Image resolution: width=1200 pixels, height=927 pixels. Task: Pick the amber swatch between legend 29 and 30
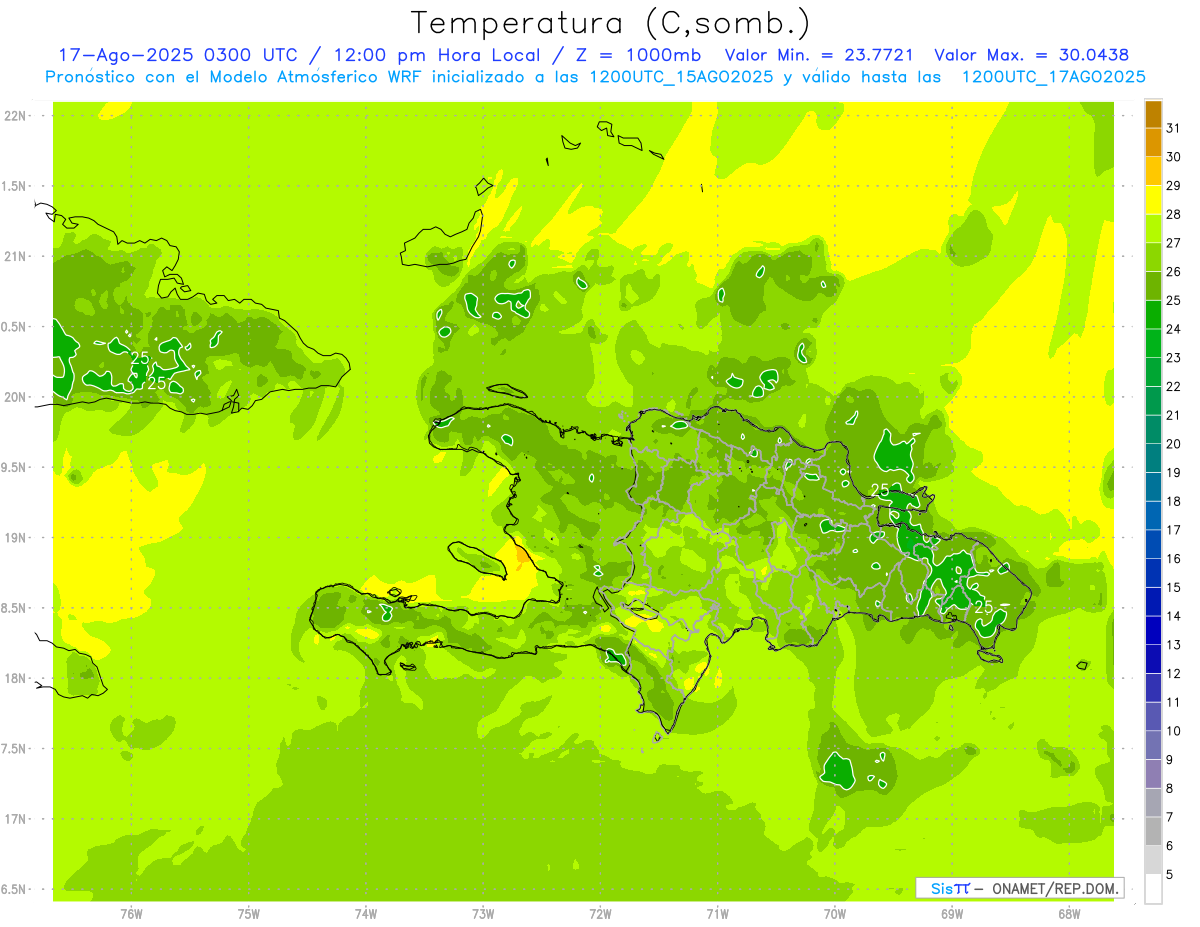pos(1153,172)
